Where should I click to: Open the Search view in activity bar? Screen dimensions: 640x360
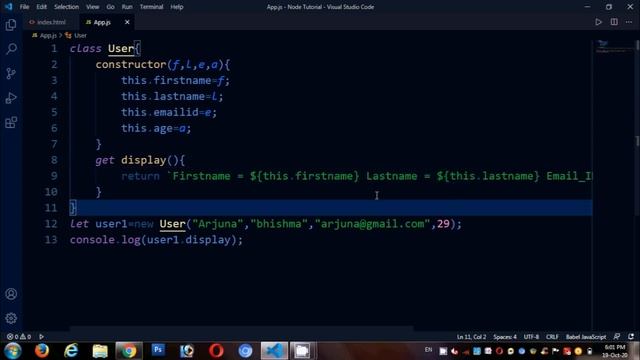[11, 49]
